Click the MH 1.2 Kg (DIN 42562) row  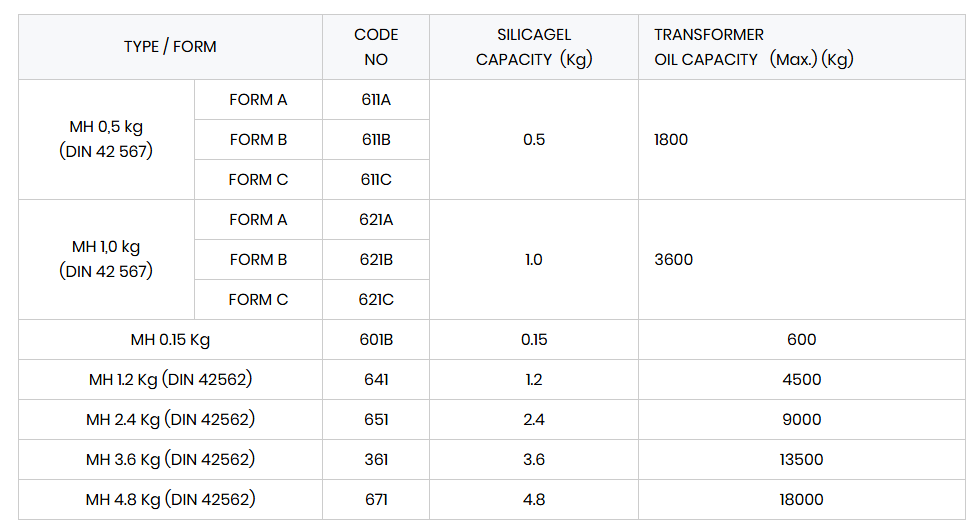(x=492, y=379)
